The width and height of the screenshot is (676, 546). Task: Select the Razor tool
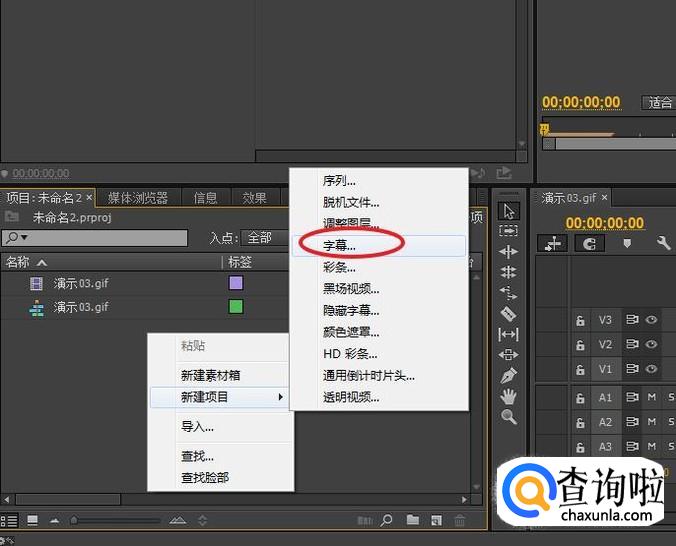508,314
